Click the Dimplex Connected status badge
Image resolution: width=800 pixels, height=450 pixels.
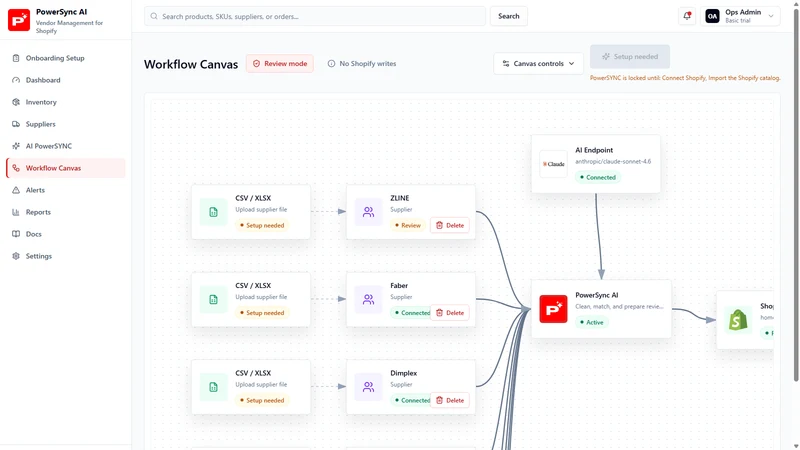pyautogui.click(x=411, y=401)
